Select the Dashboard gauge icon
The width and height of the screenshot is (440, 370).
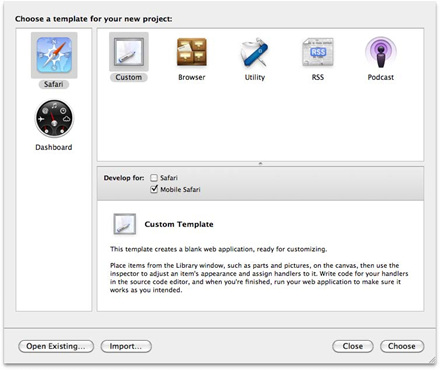click(x=54, y=119)
